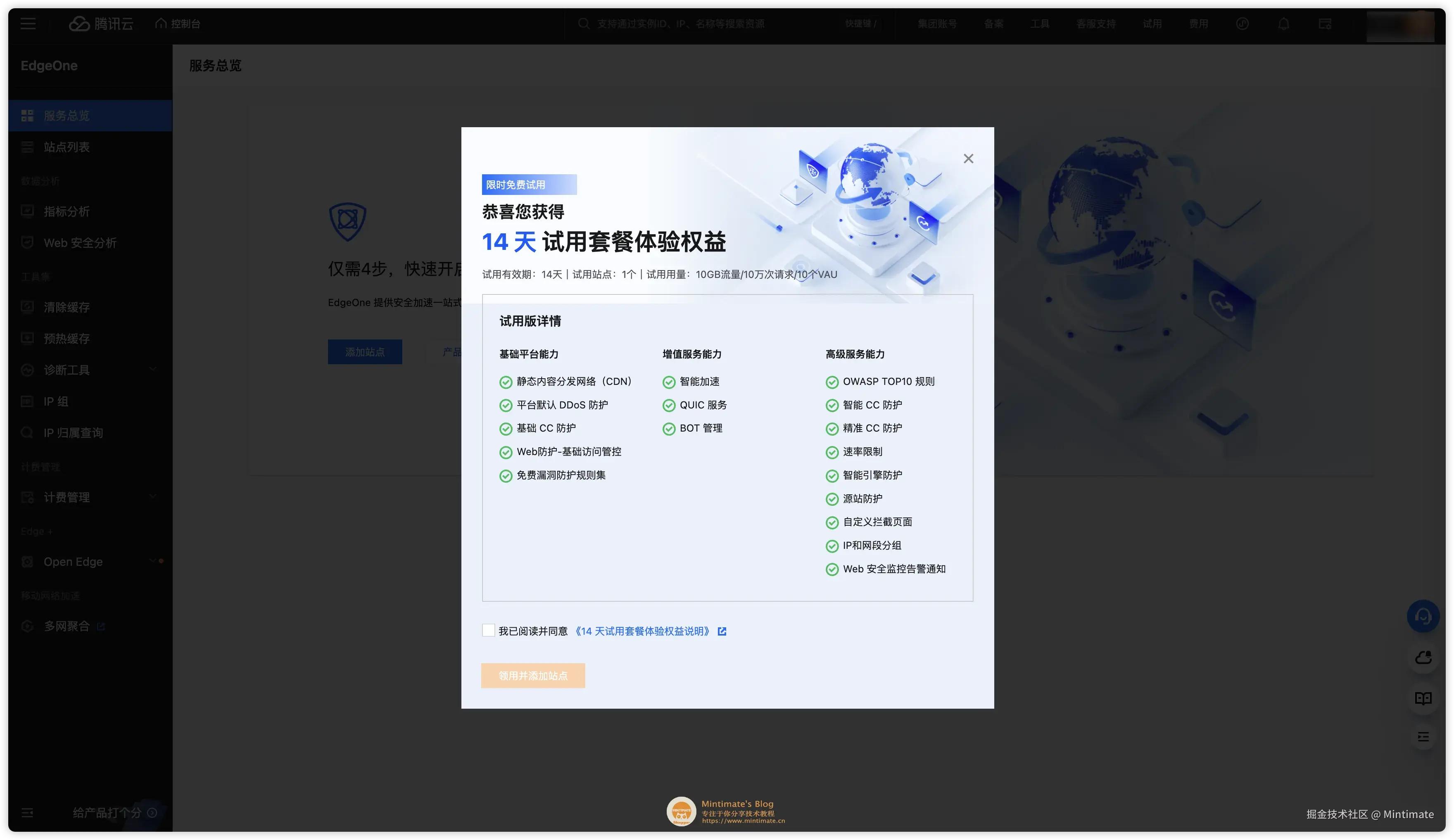Screen dimensions: 1454x840
Task: Open the 费用 menu
Action: 1198,24
